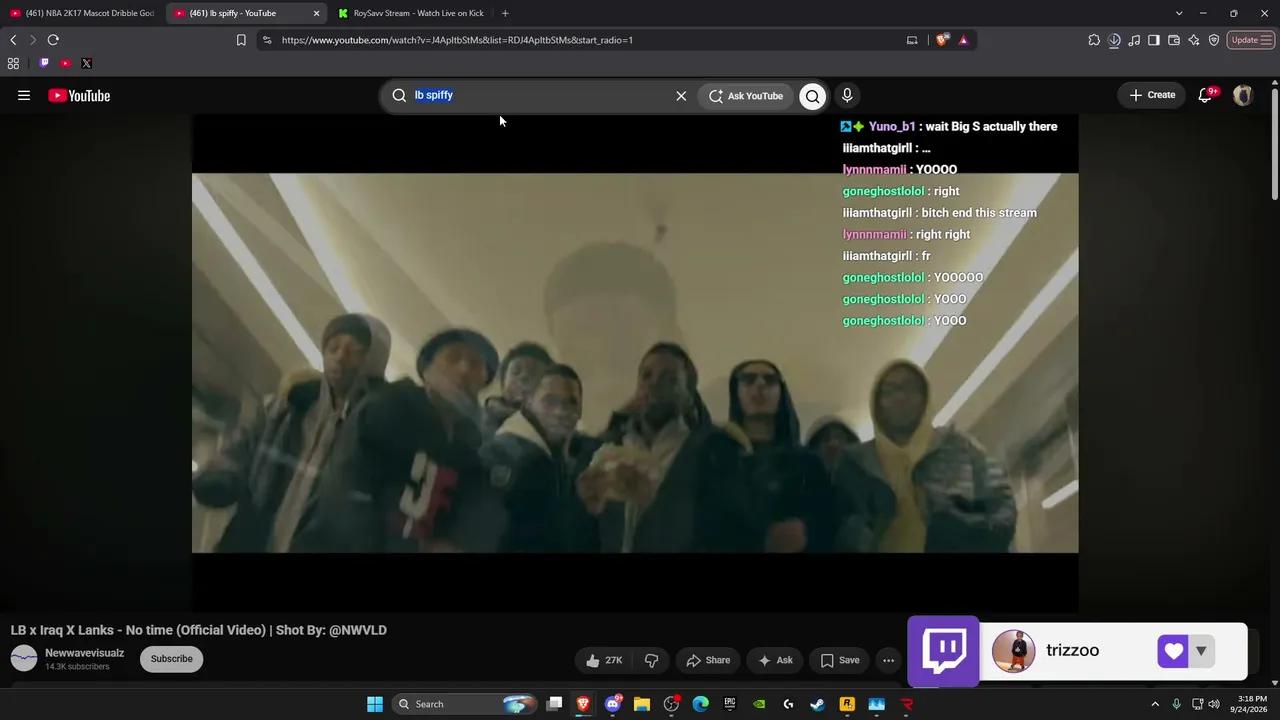The image size is (1280, 720).
Task: Share the video
Action: [x=708, y=660]
